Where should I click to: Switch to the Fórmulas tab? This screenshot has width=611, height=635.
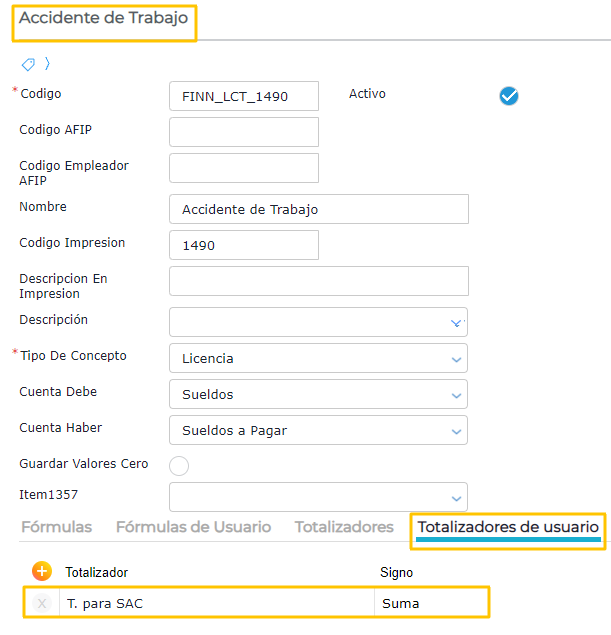pos(56,527)
